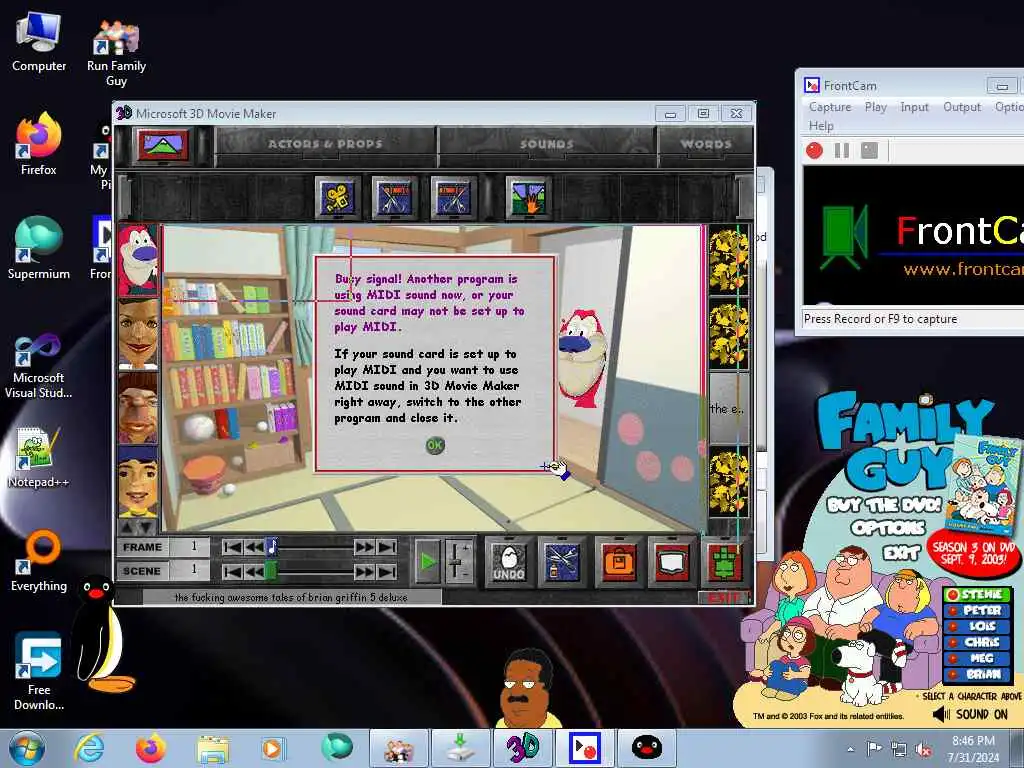
Task: Click the Undo egg button
Action: pyautogui.click(x=509, y=562)
